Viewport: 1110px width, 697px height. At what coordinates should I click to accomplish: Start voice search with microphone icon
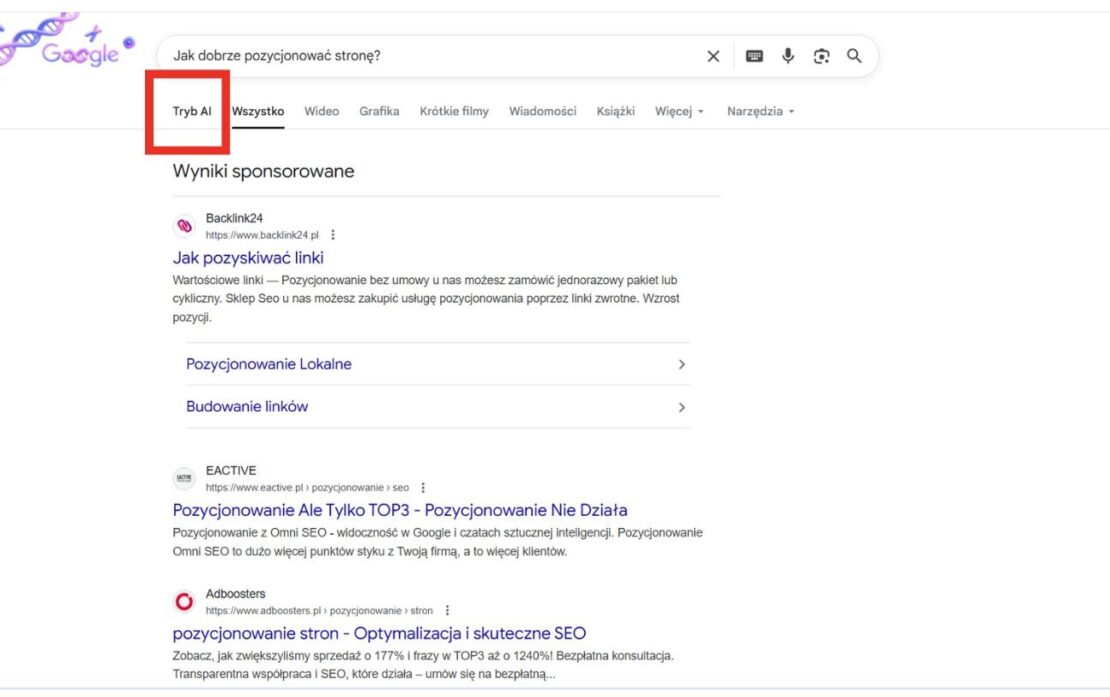pos(788,56)
